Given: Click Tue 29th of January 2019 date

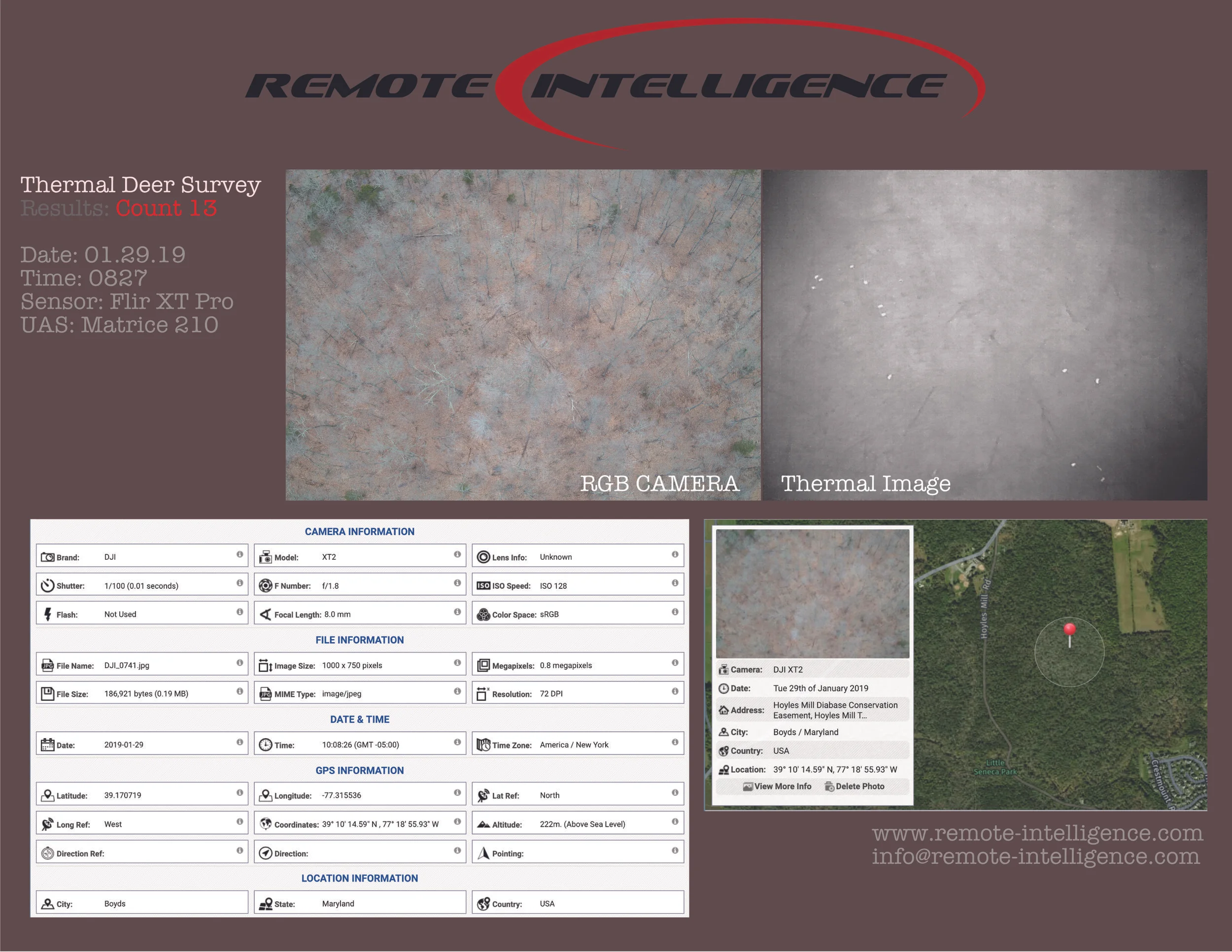Looking at the screenshot, I should pyautogui.click(x=821, y=688).
